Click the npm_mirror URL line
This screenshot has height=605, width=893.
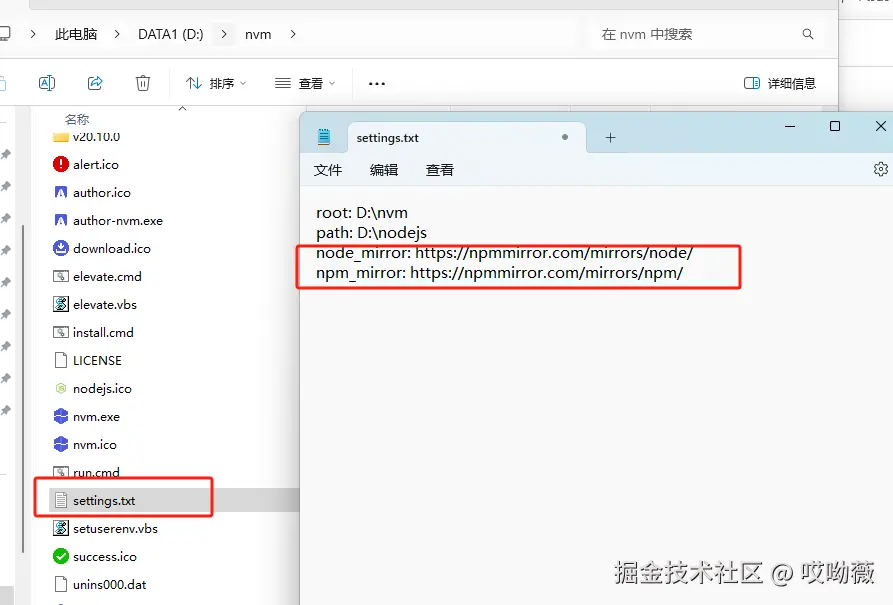tap(499, 273)
